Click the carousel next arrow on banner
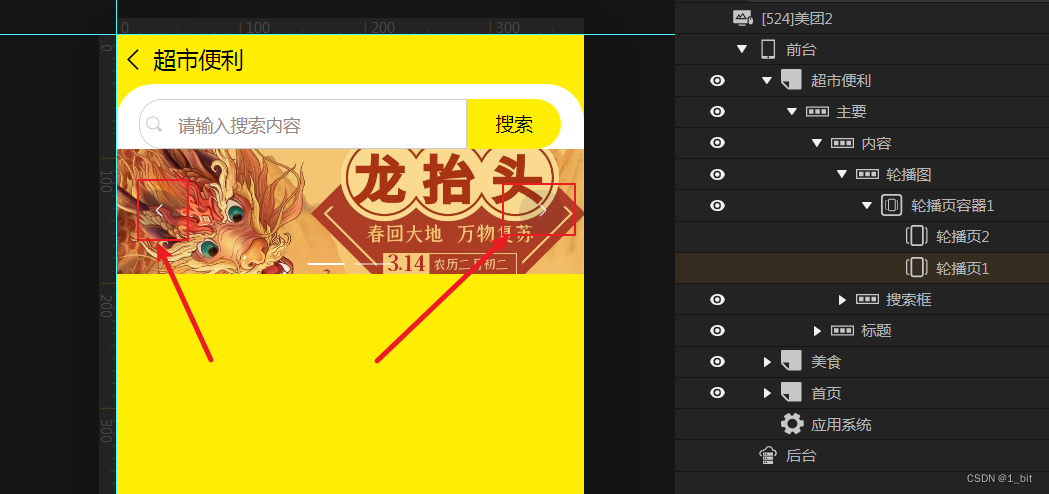This screenshot has width=1049, height=494. [x=543, y=210]
